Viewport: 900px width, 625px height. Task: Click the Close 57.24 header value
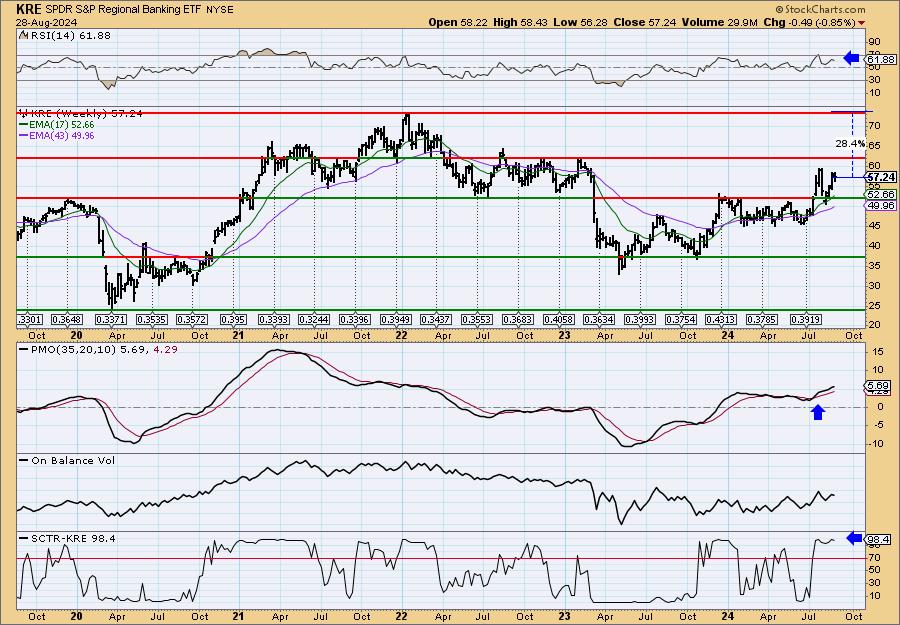pyautogui.click(x=645, y=22)
